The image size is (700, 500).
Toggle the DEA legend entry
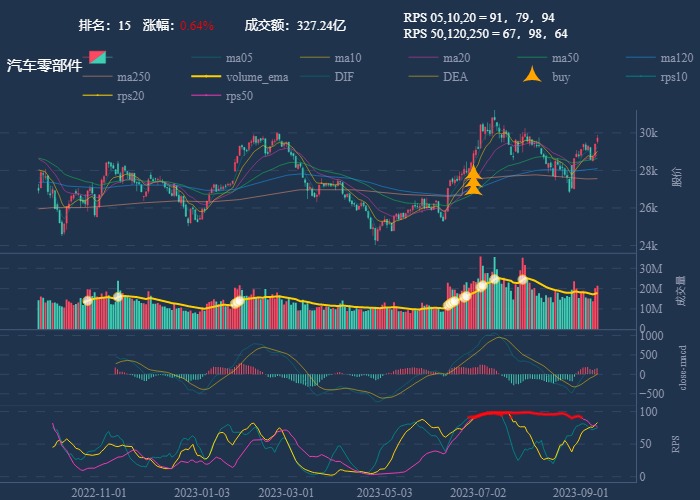click(455, 76)
